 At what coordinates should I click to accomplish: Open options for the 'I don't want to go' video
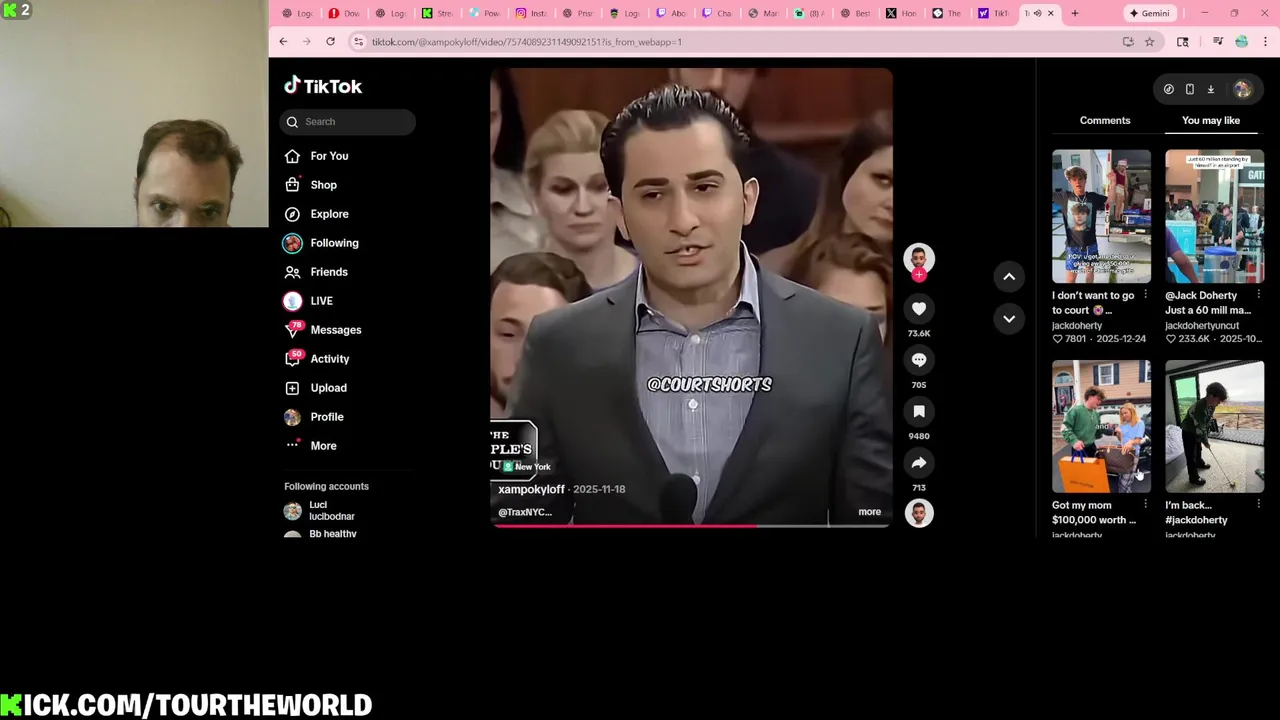pos(1145,295)
